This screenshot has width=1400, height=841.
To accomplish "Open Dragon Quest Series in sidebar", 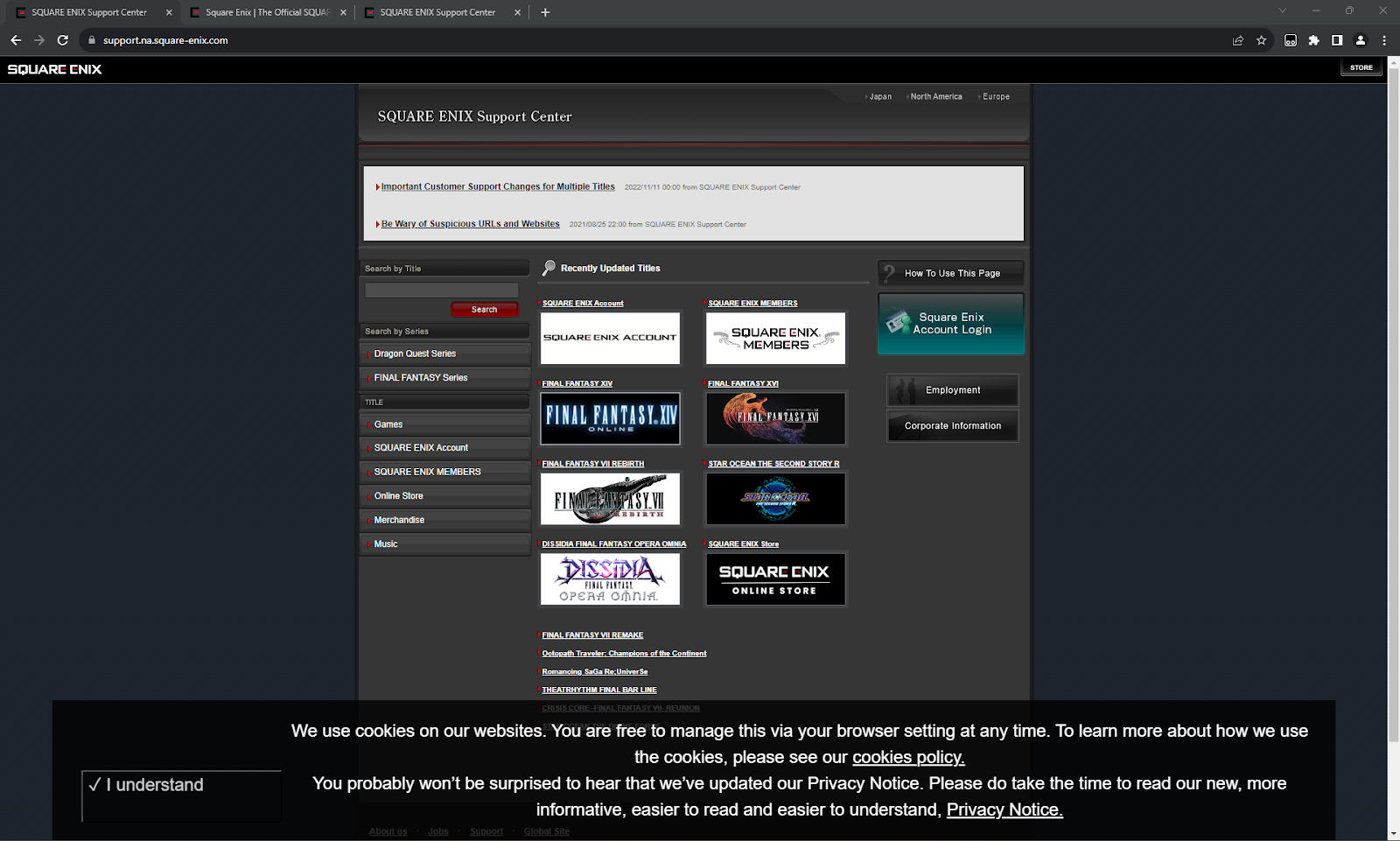I will [444, 354].
